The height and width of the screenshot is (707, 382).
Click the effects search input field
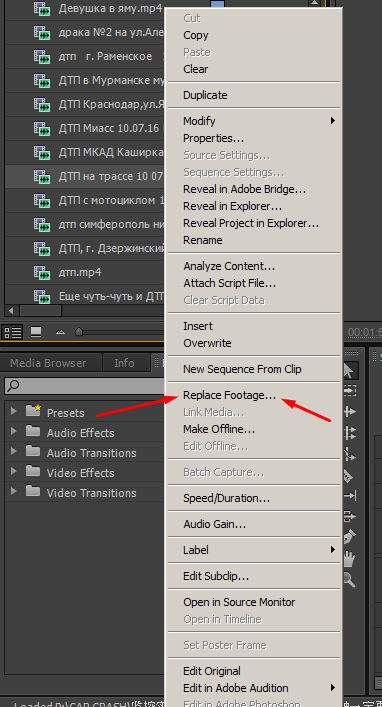(84, 386)
